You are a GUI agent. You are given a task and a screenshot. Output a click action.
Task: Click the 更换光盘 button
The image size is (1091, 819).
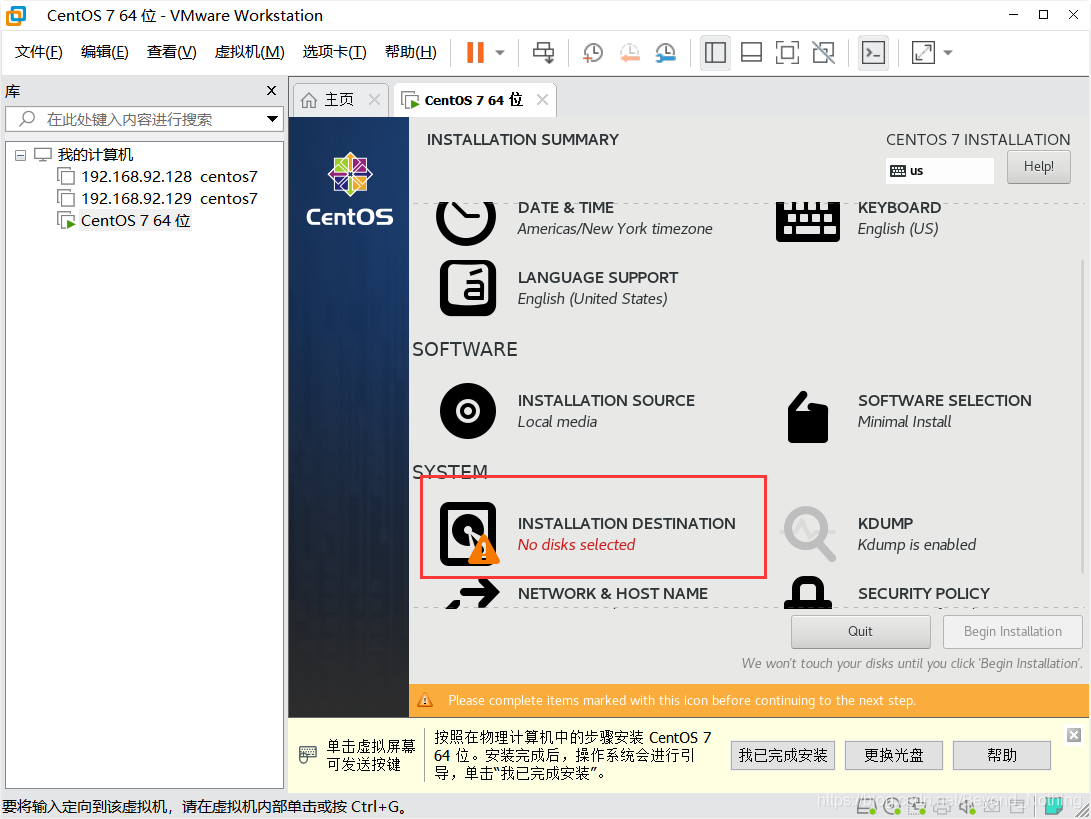[893, 756]
